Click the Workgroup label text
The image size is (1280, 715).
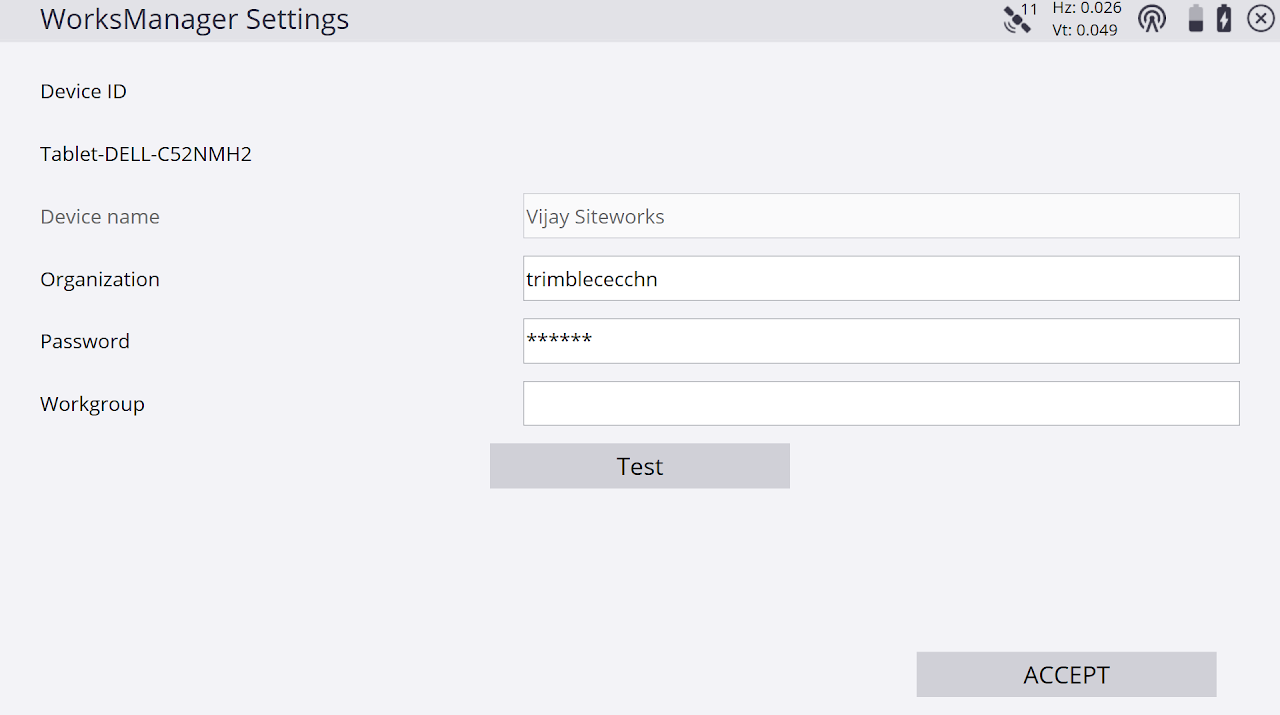[x=92, y=404]
